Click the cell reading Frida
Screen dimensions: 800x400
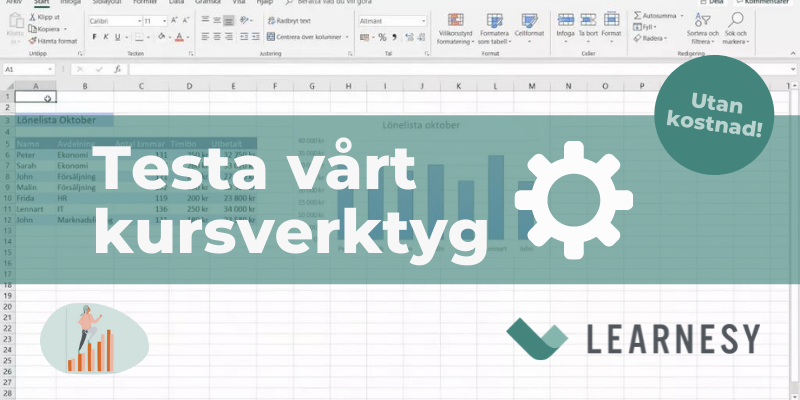coord(36,198)
